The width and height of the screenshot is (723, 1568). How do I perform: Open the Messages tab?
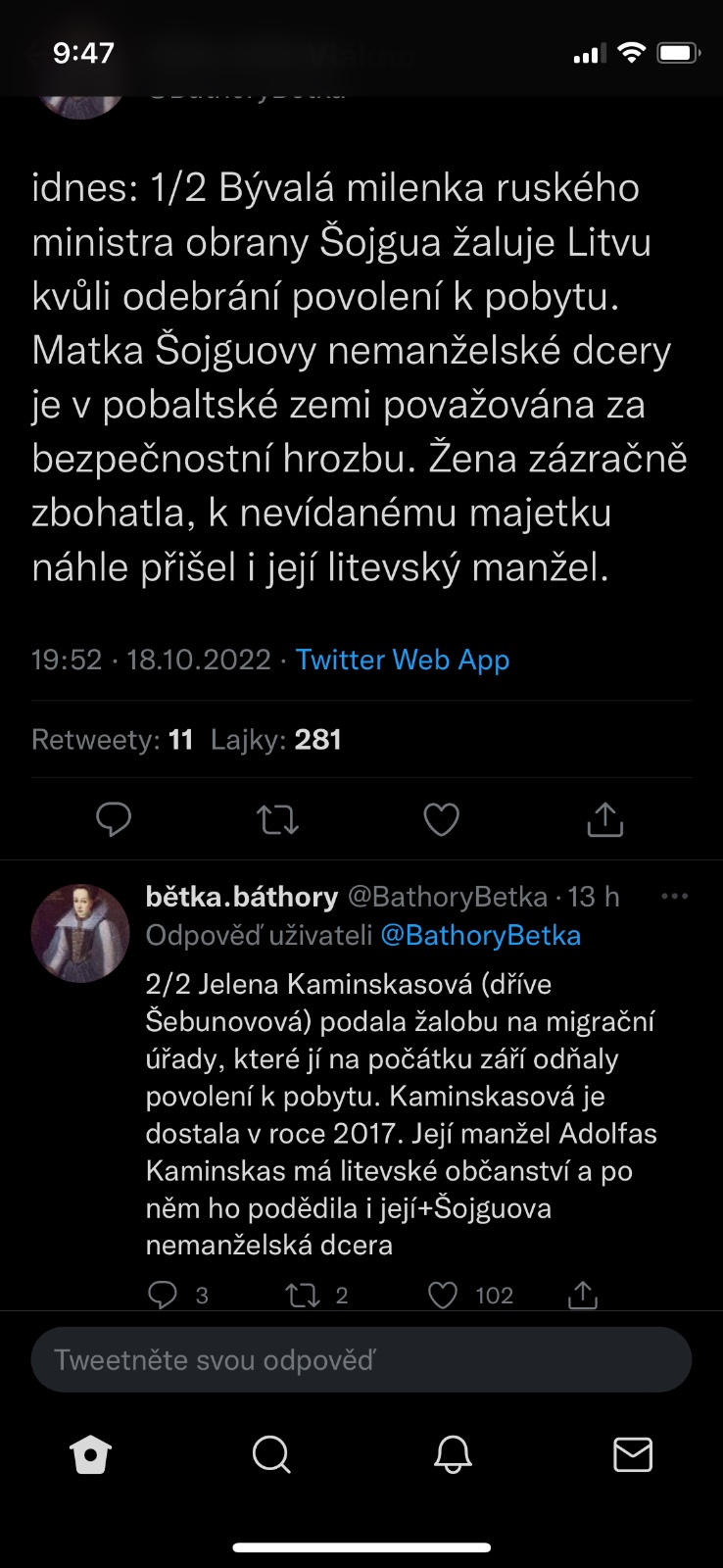pos(632,1454)
